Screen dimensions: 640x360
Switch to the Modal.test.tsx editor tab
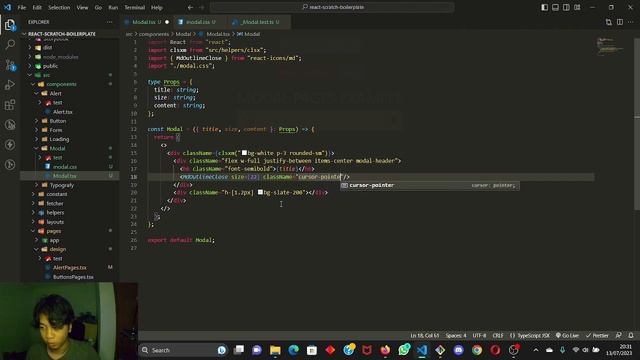[x=259, y=22]
